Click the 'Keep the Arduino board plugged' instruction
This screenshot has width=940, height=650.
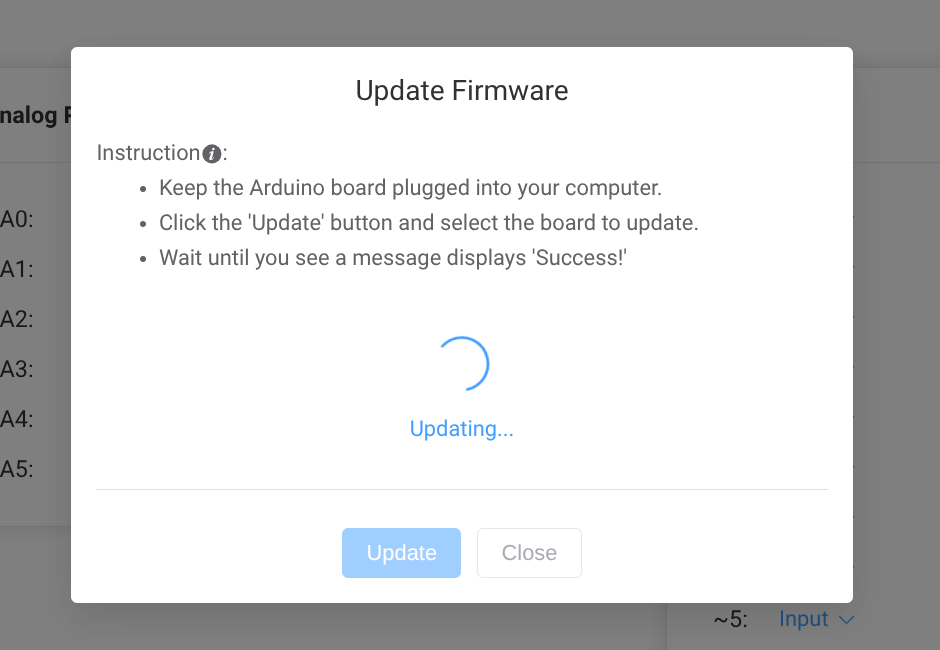pyautogui.click(x=410, y=188)
